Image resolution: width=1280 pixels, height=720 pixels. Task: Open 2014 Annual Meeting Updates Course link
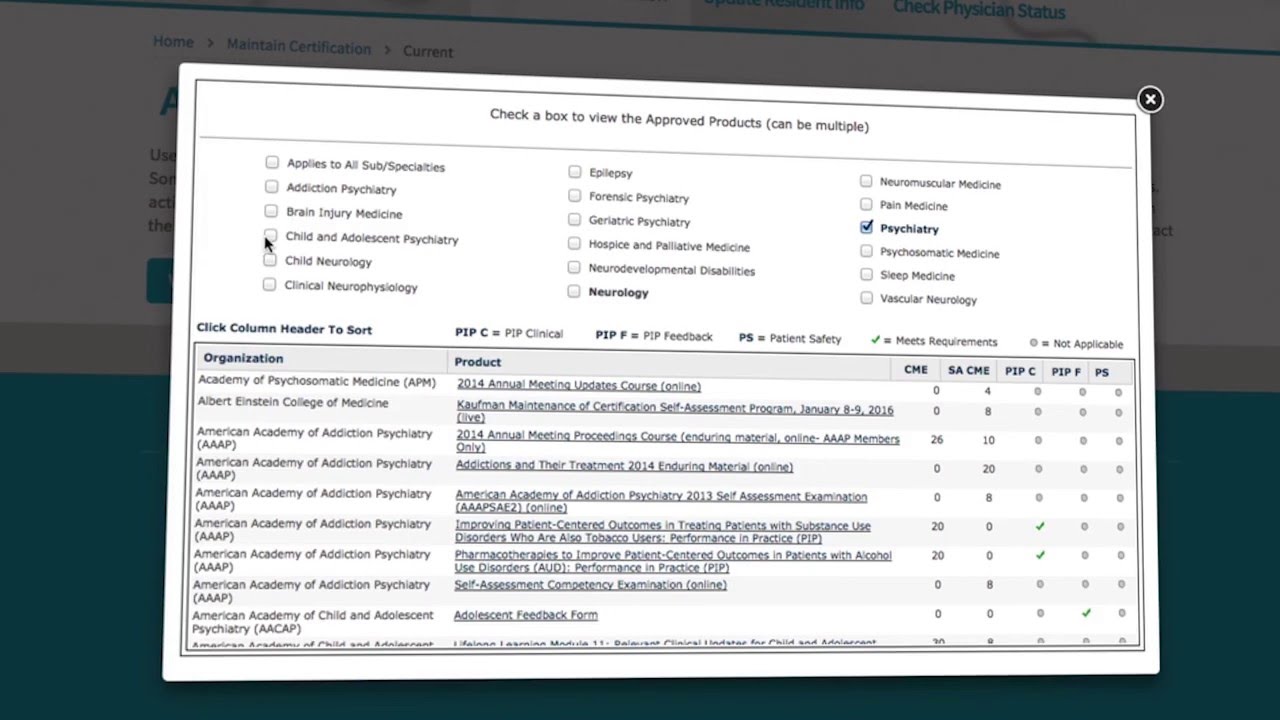(x=579, y=386)
